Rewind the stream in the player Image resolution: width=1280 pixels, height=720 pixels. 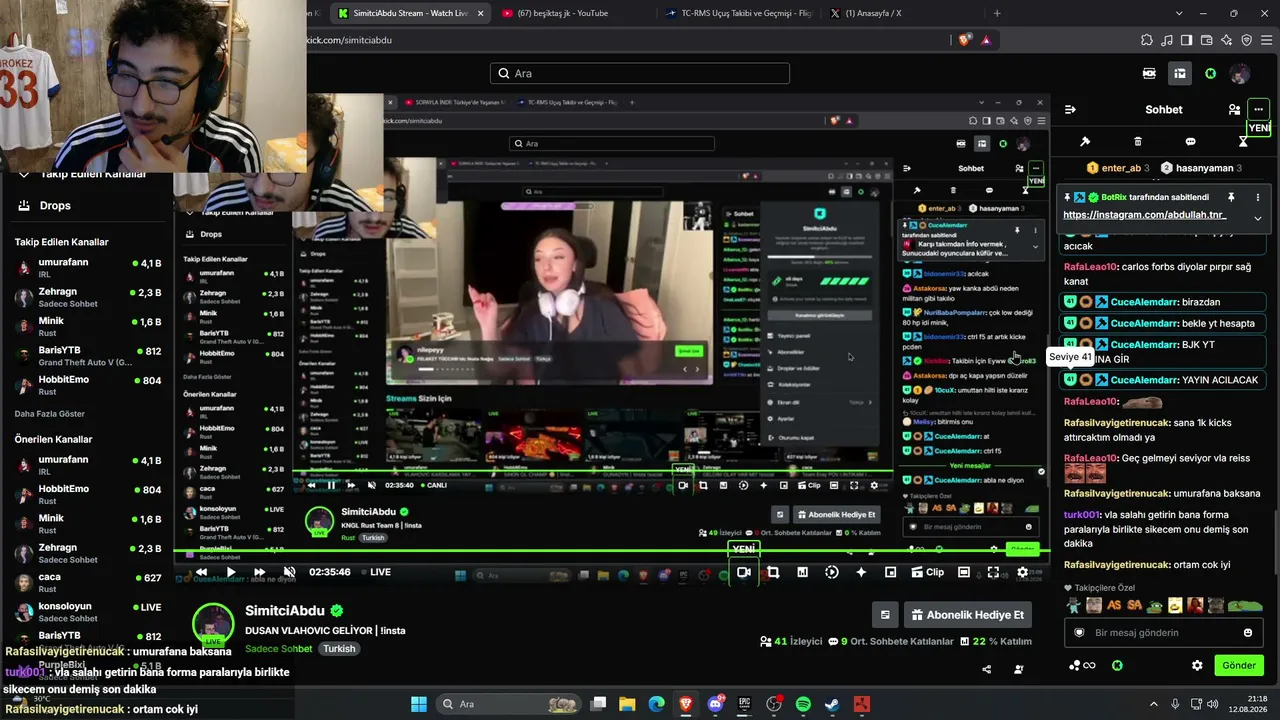(201, 572)
